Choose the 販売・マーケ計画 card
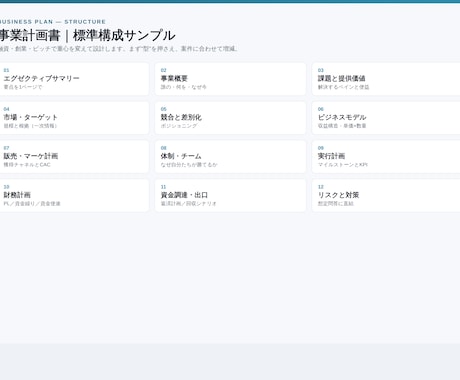460x380 pixels. 73,157
